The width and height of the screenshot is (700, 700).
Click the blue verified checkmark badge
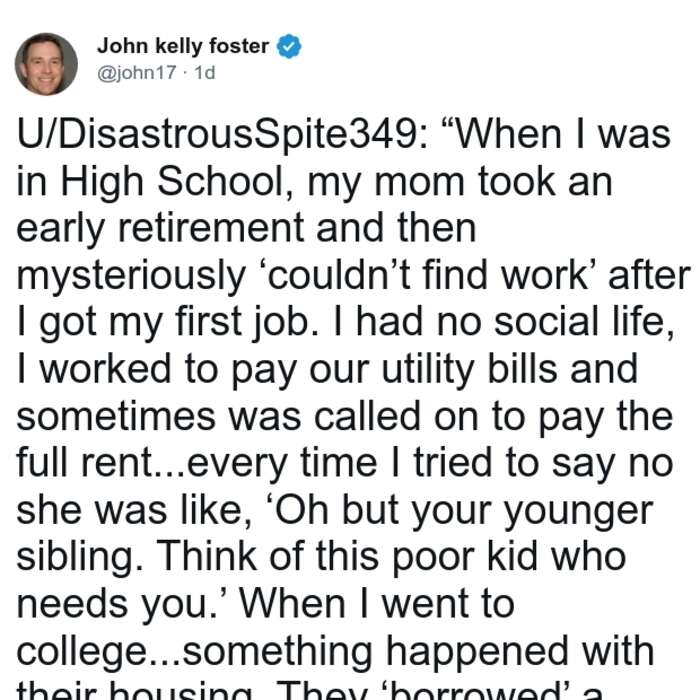click(x=289, y=46)
